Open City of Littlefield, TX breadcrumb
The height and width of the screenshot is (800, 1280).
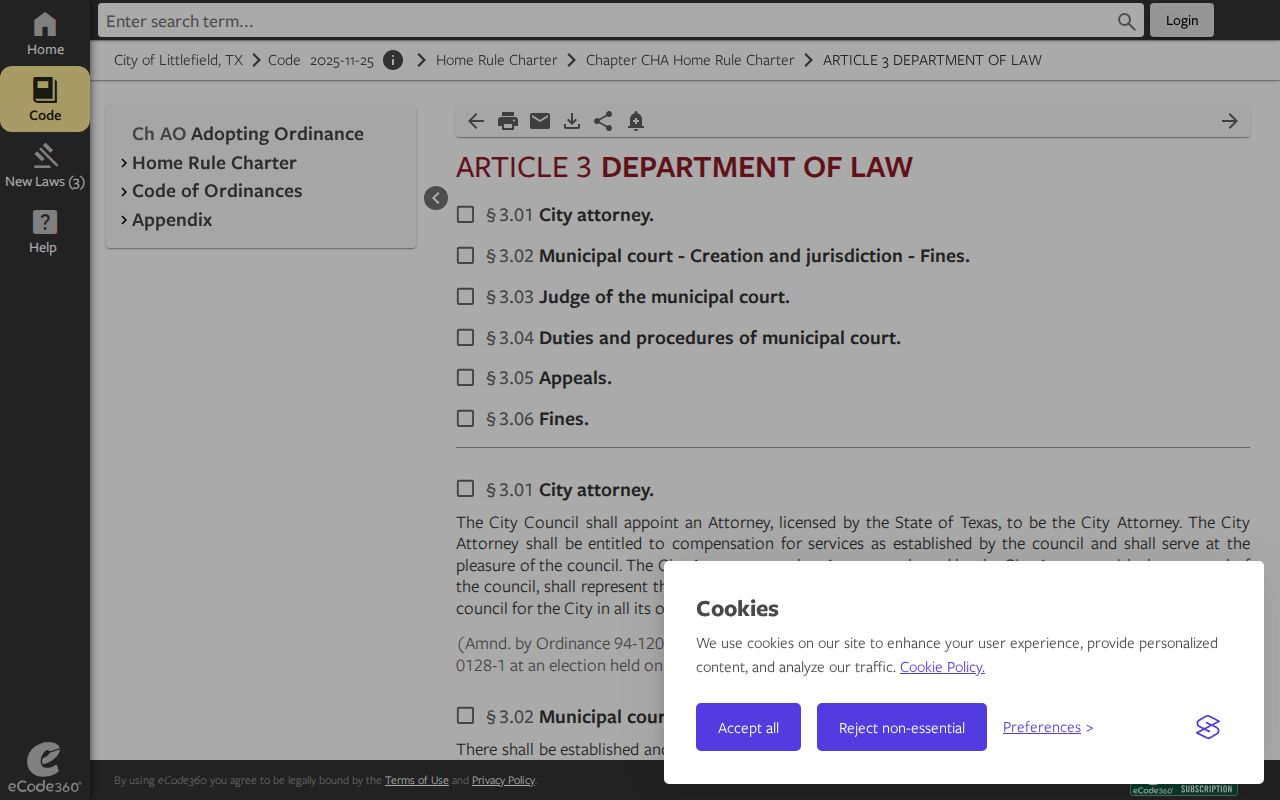178,60
